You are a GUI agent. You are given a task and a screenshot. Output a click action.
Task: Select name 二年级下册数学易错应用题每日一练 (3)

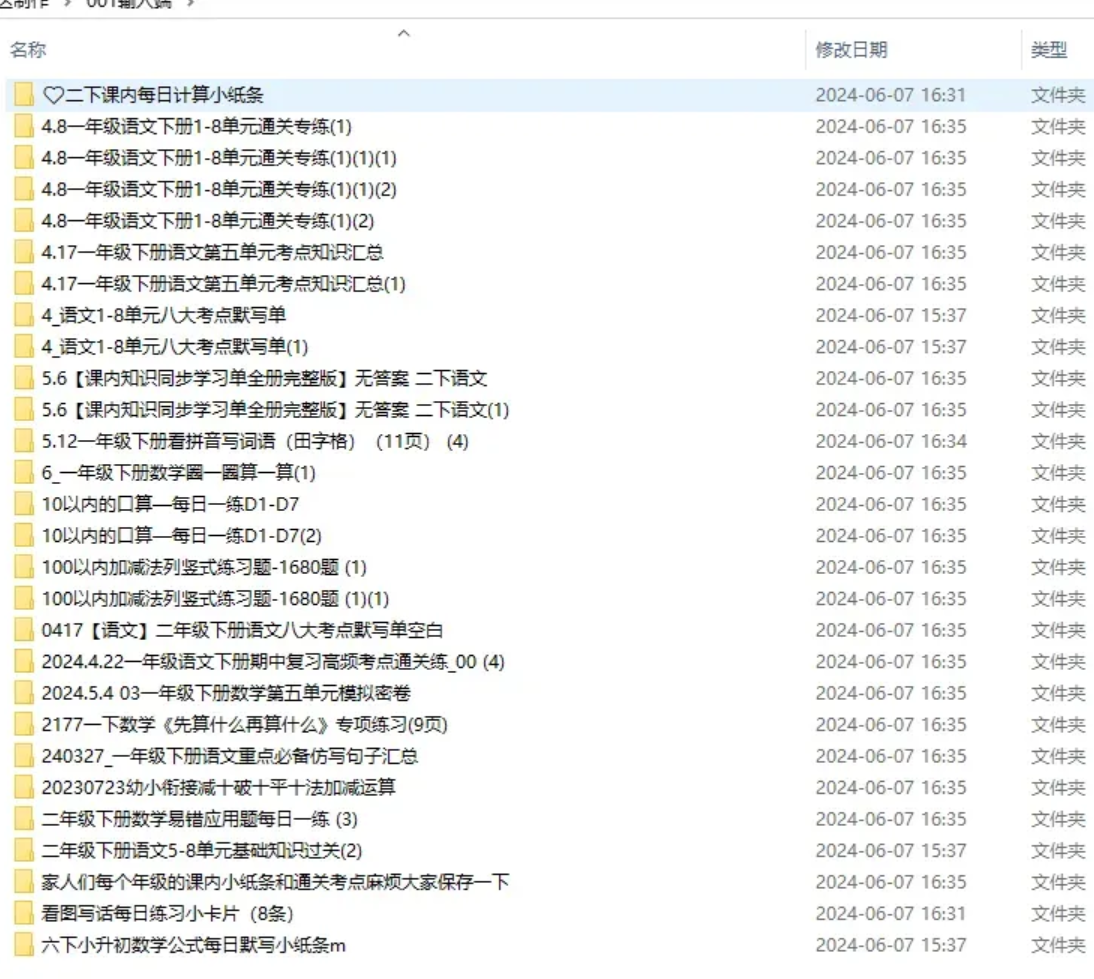[x=200, y=819]
